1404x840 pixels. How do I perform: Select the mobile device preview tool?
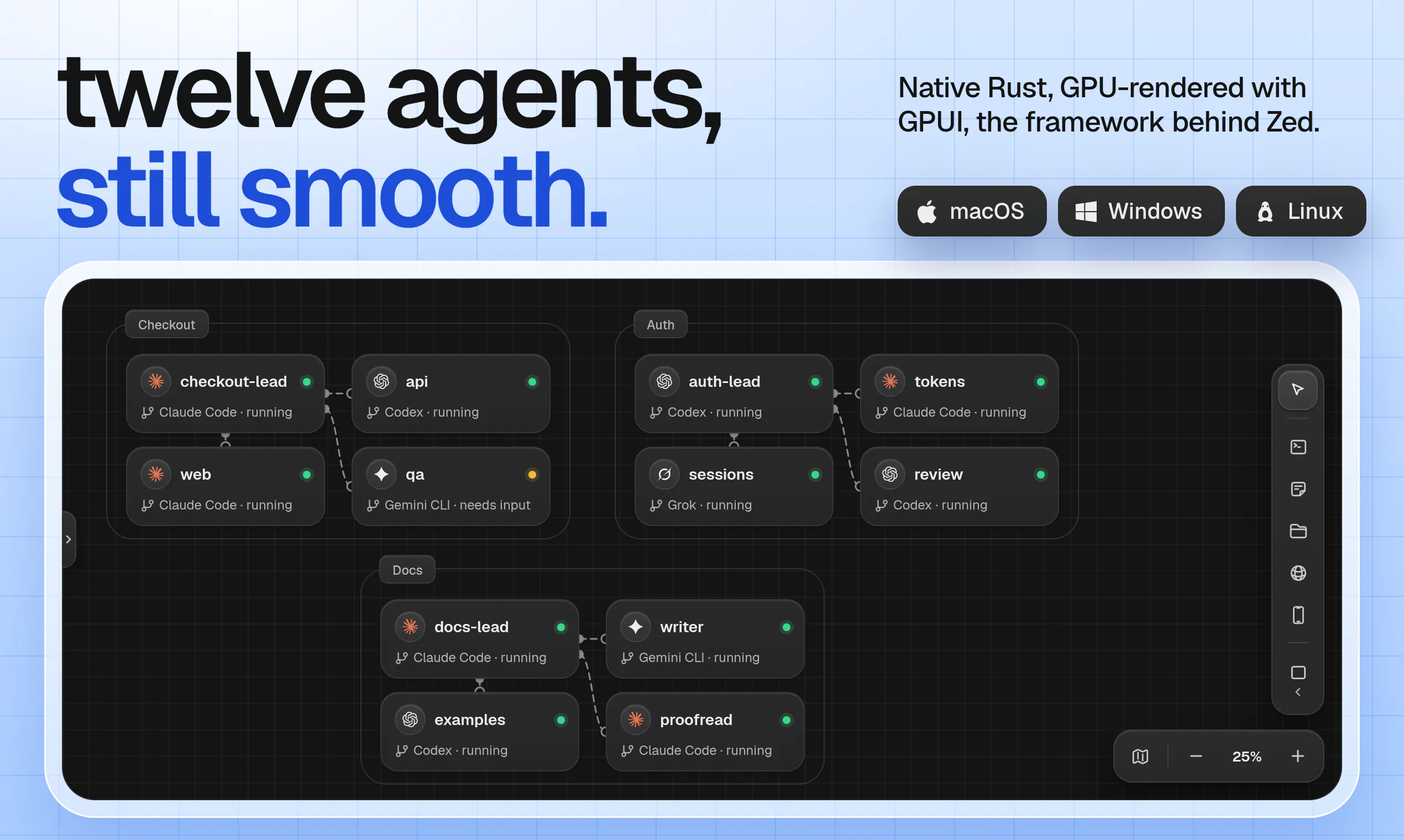click(1298, 615)
